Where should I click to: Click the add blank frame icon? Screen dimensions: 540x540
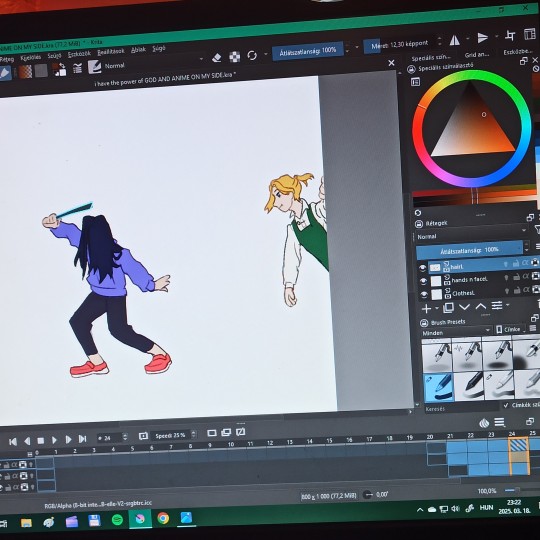click(212, 433)
